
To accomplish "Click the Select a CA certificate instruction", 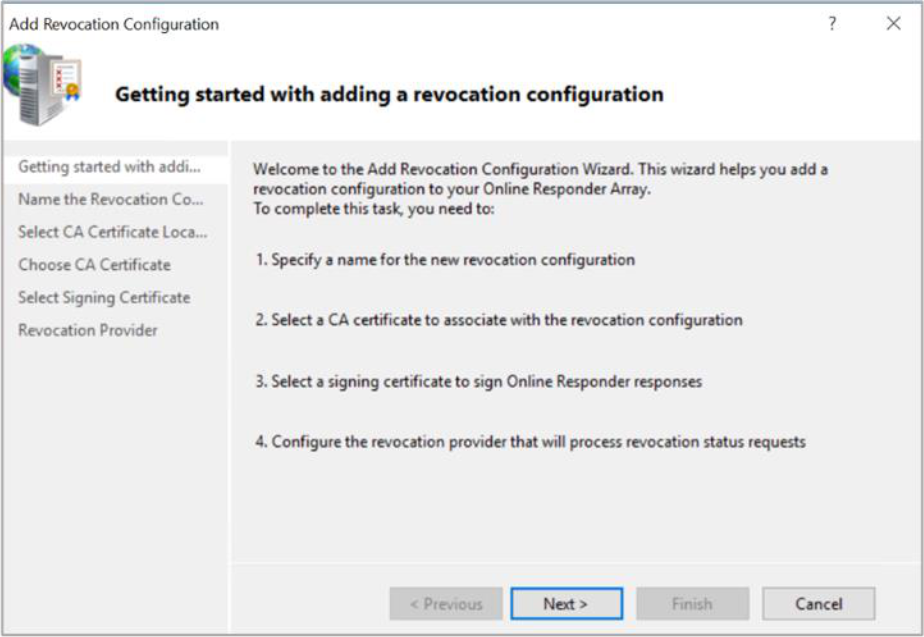I will pos(499,321).
